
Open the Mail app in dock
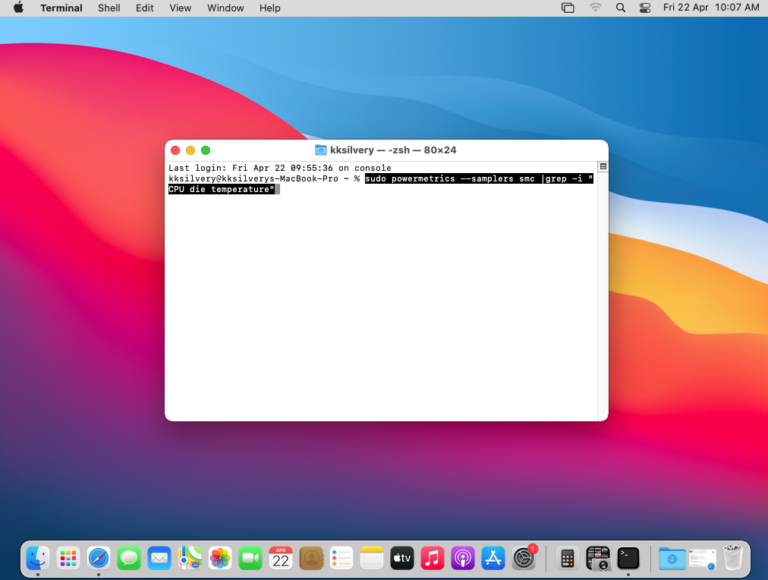click(x=159, y=558)
